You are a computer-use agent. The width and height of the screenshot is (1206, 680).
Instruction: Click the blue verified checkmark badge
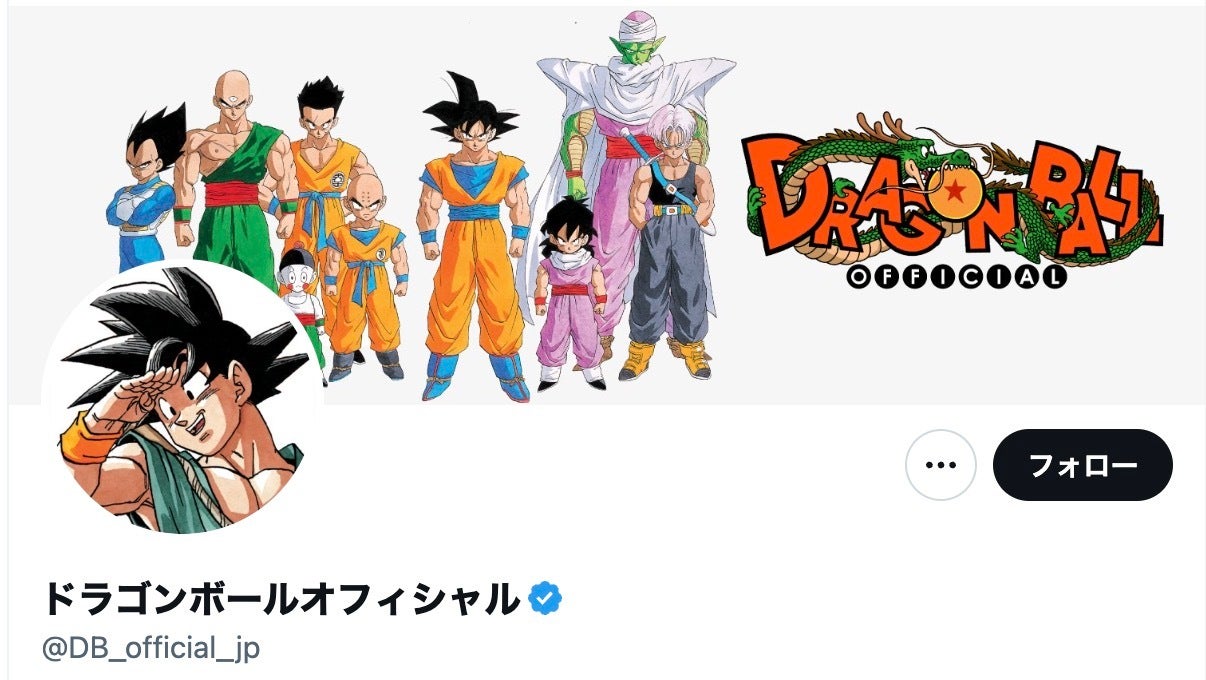click(545, 598)
